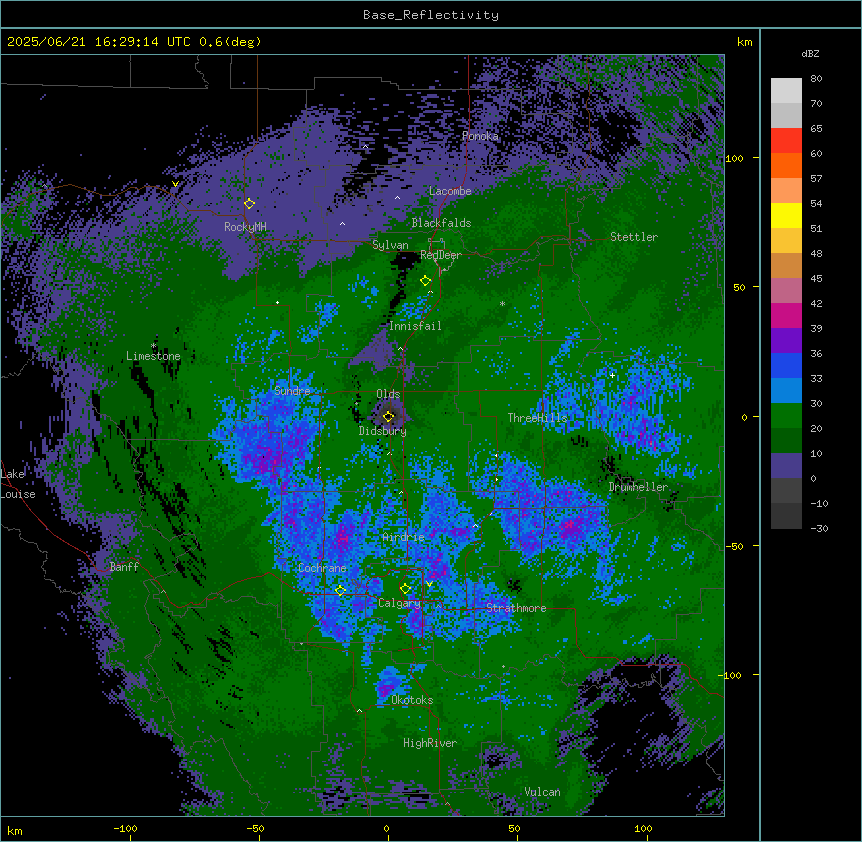This screenshot has height=842, width=862.
Task: Click the Calgary city label
Action: tap(399, 603)
